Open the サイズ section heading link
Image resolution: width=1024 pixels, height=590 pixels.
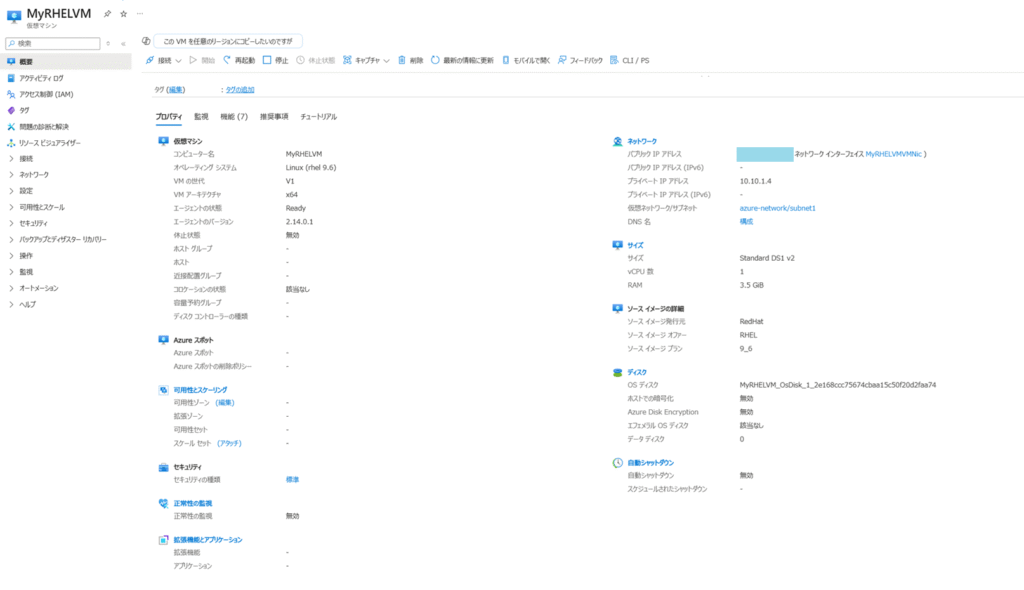(x=635, y=245)
